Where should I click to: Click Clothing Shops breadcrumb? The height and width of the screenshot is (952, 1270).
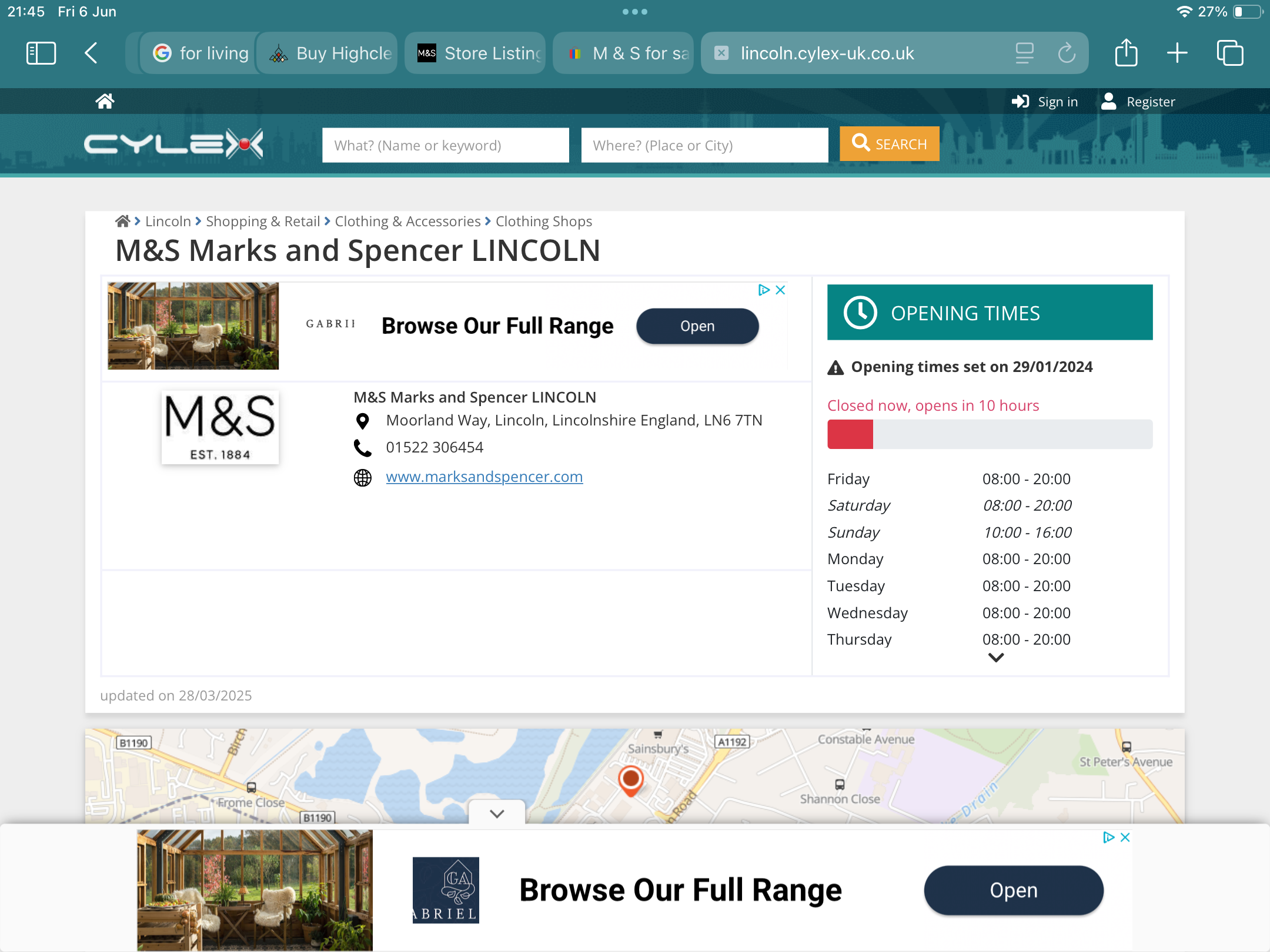pos(543,222)
